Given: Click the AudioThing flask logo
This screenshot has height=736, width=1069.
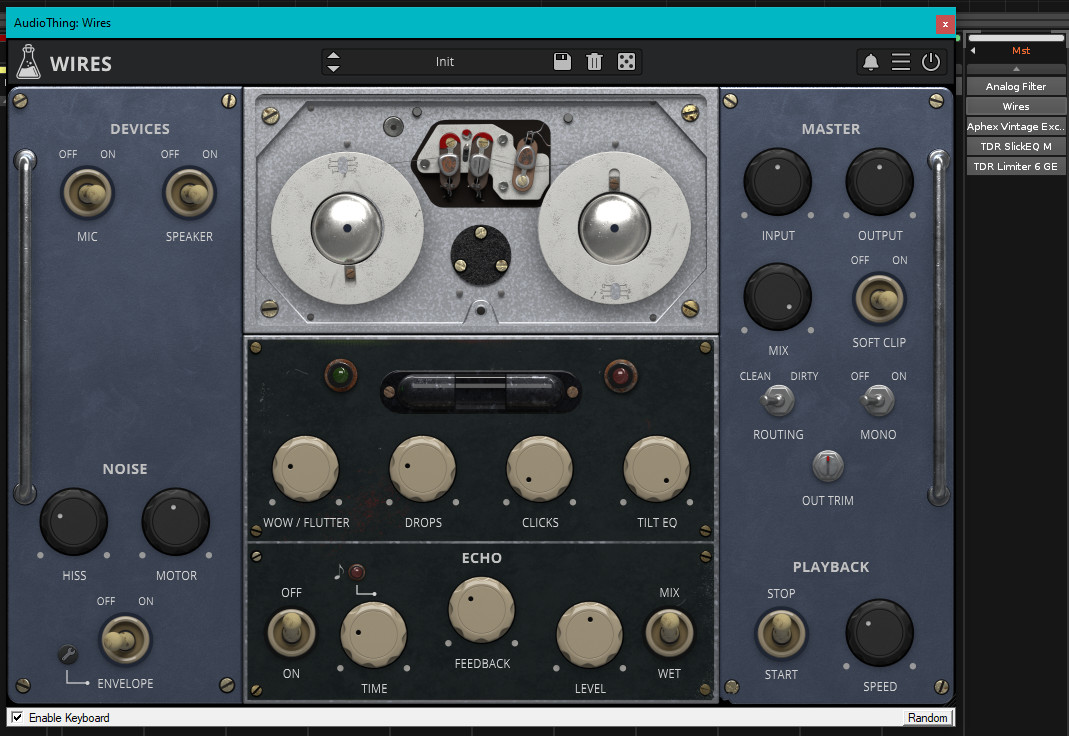Looking at the screenshot, I should (28, 62).
